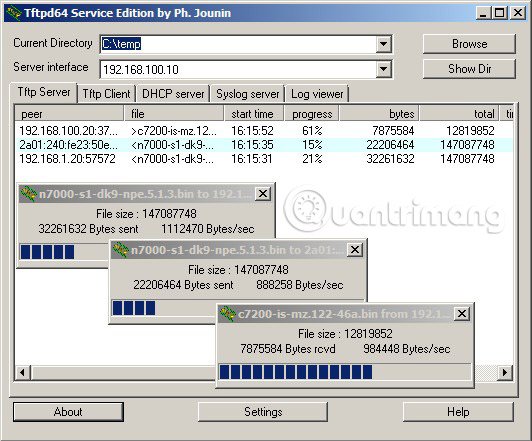Viewport: 532px width, 441px height.
Task: Click the Tftpd64 icon in the title bar
Action: pyautogui.click(x=14, y=13)
